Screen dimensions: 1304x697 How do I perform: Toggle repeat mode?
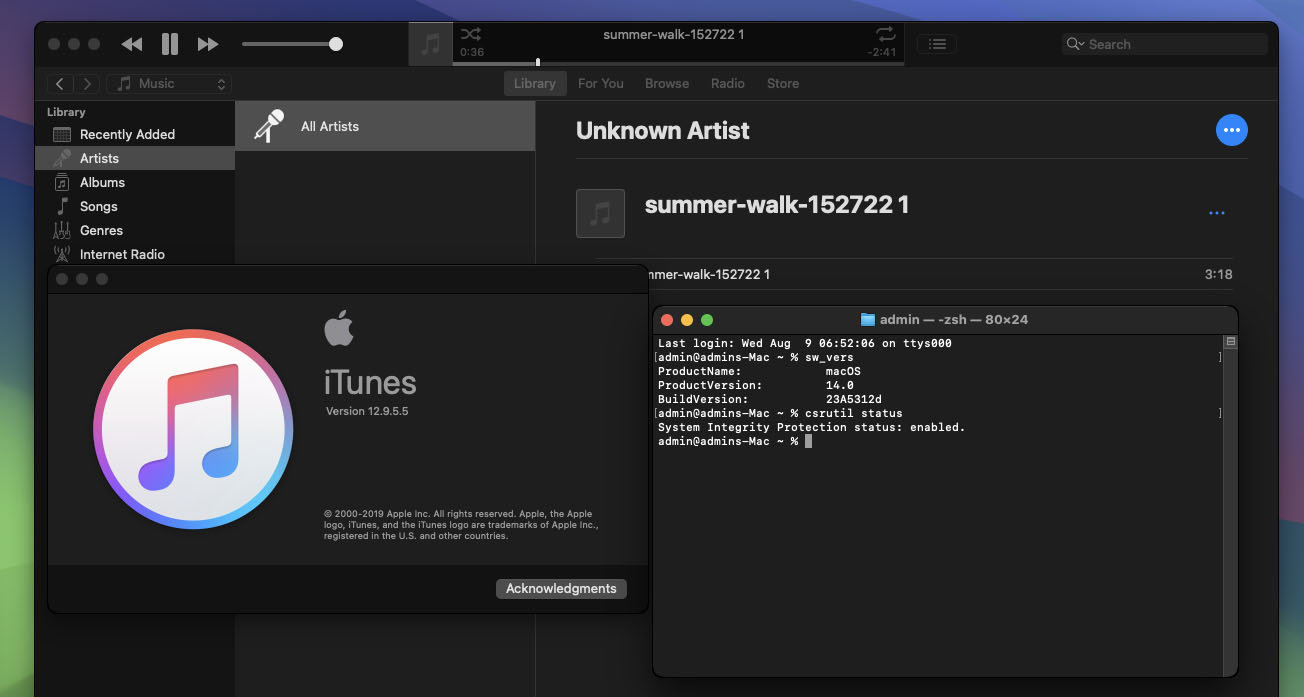[885, 35]
